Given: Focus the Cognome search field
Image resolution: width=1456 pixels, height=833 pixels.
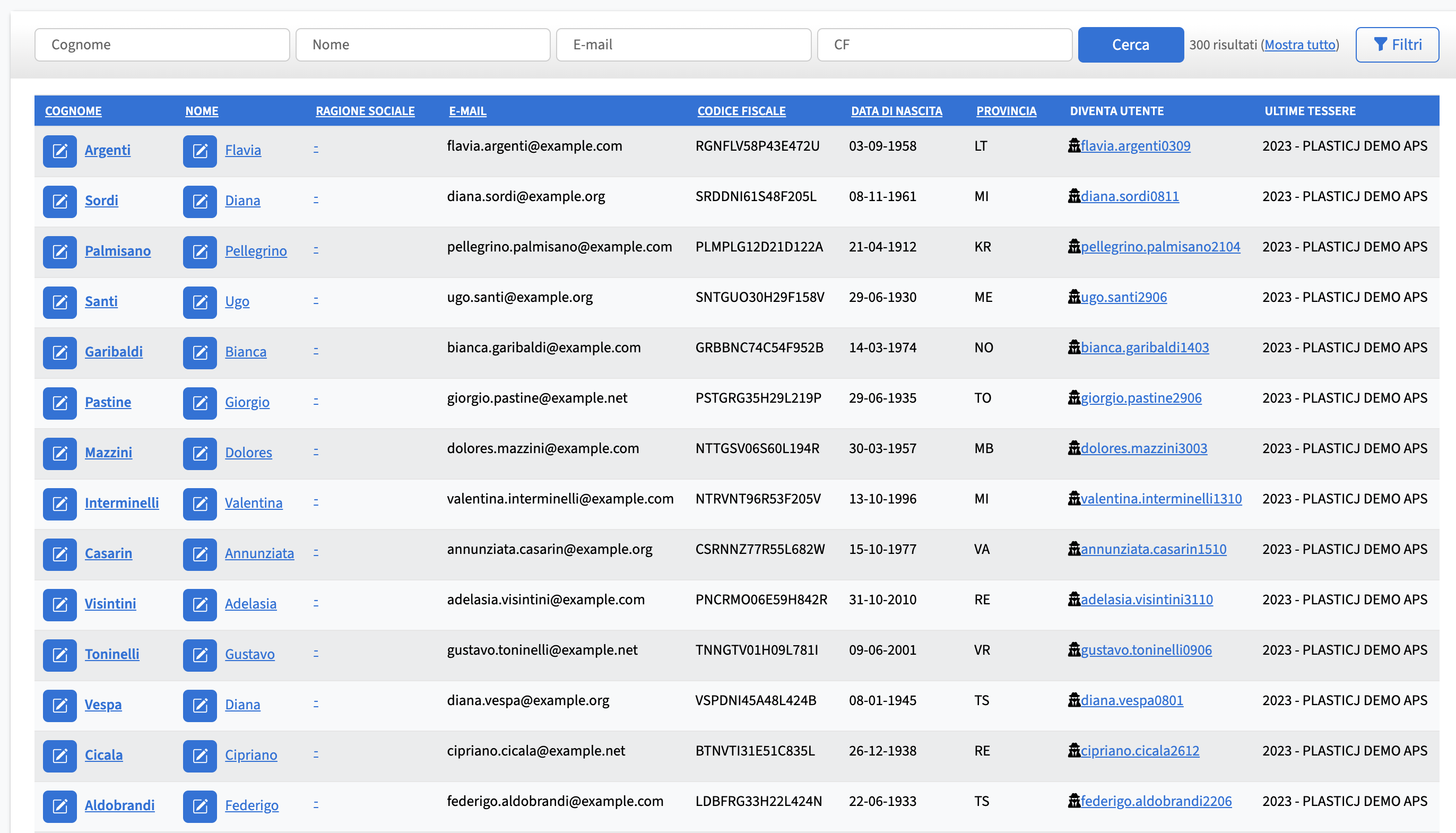Looking at the screenshot, I should pos(162,45).
